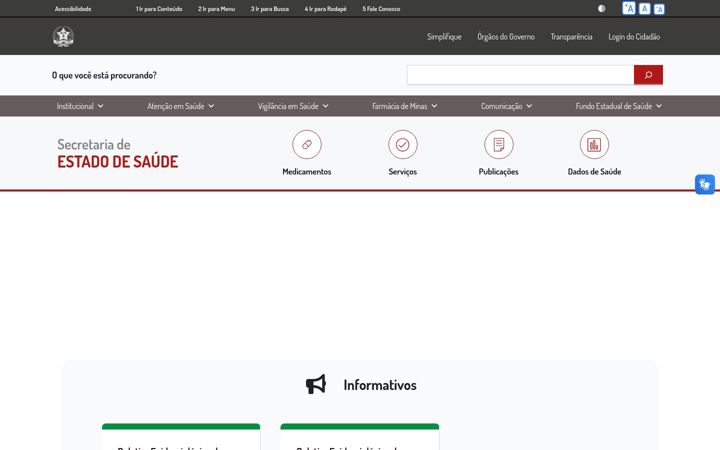Viewport: 720px width, 450px height.
Task: Expand the Fundo Estadual de Saúde menu
Action: click(x=619, y=106)
